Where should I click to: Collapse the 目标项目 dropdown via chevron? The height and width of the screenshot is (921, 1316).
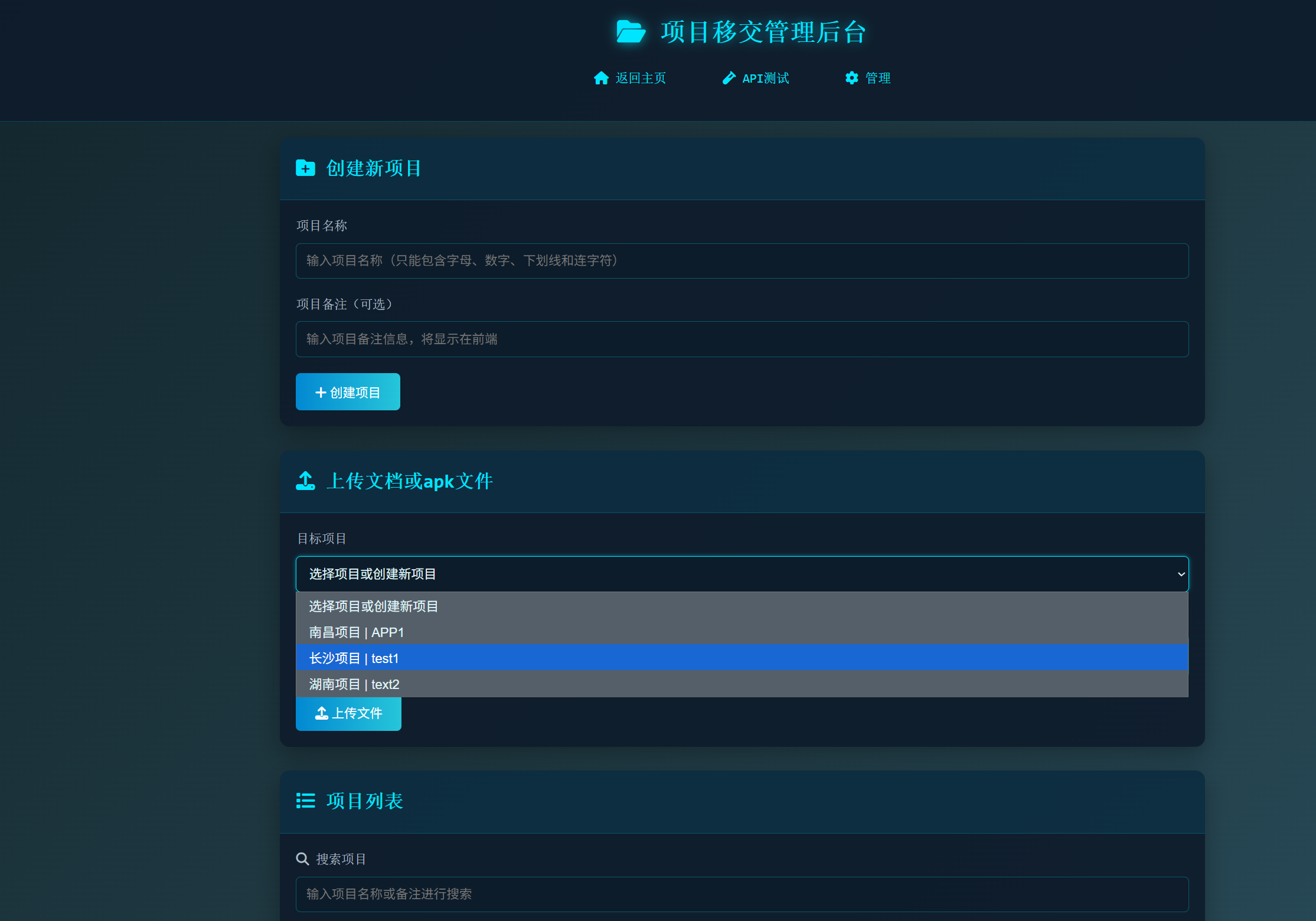point(1181,574)
